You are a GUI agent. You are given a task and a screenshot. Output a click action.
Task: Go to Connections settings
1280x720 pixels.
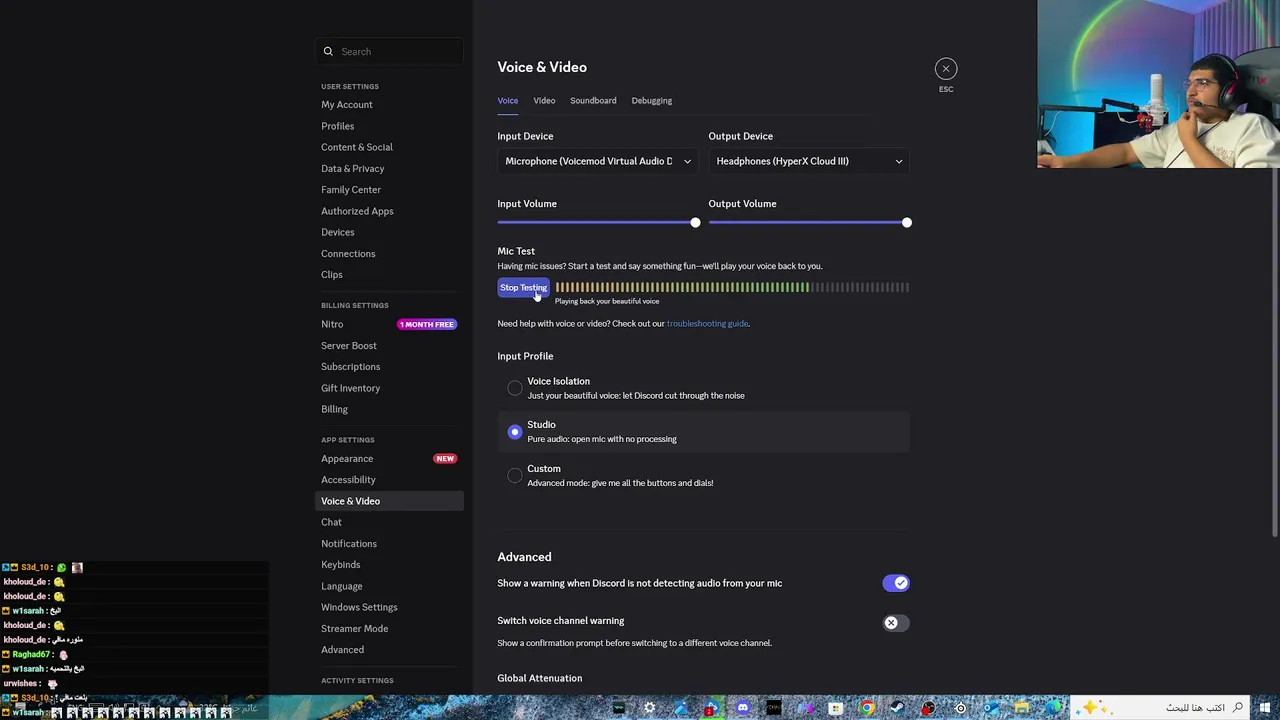click(348, 254)
